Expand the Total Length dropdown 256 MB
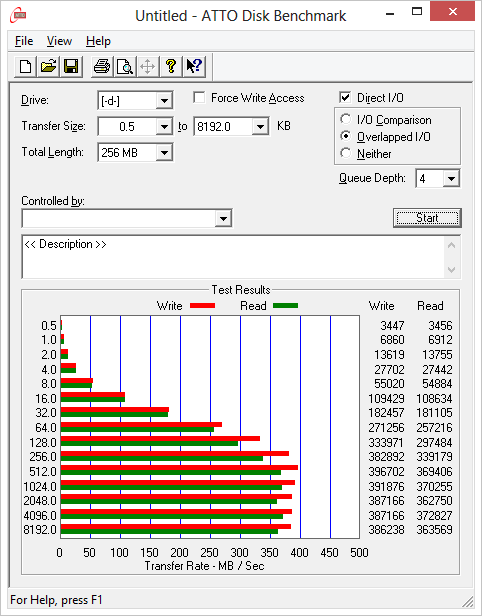Screen dimensions: 482x616 (x=164, y=152)
